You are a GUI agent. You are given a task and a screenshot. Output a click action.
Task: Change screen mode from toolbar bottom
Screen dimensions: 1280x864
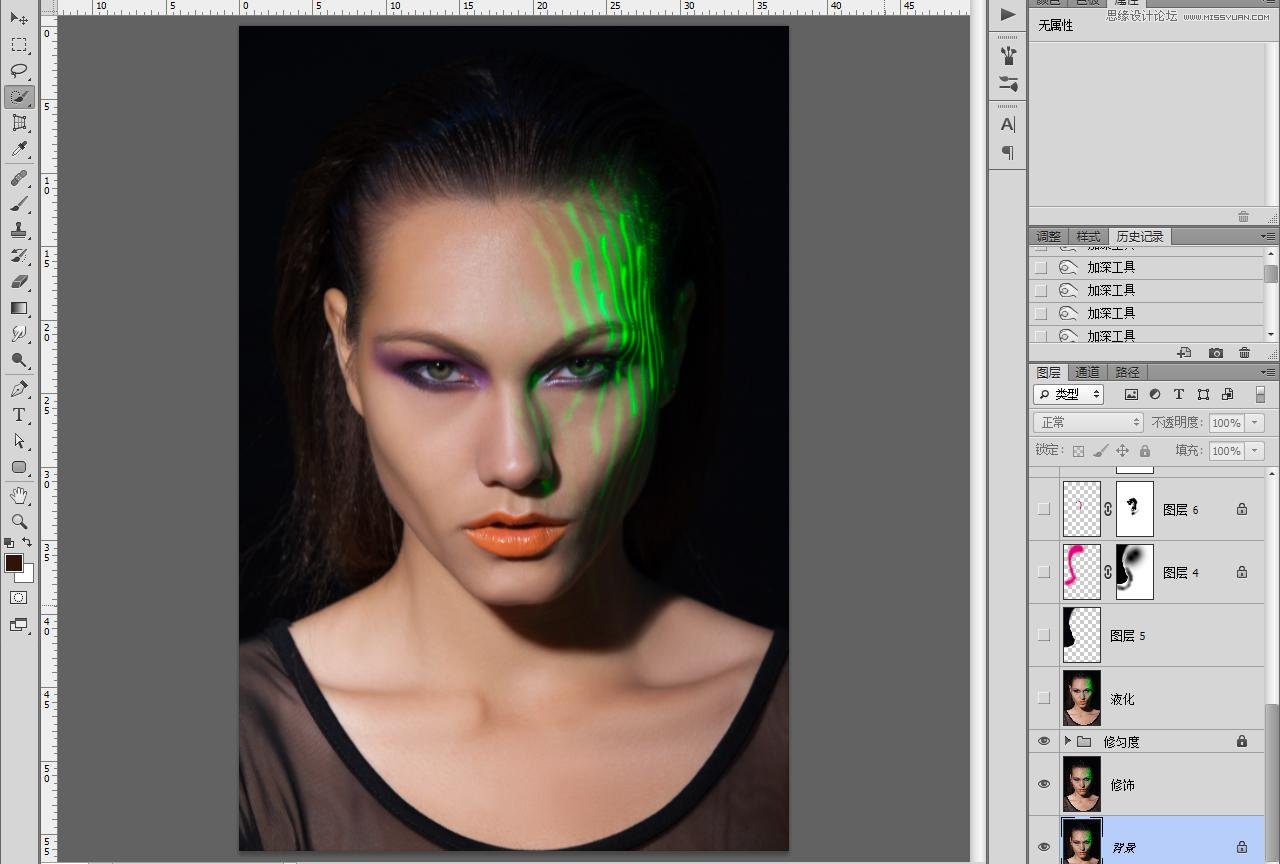(x=19, y=625)
